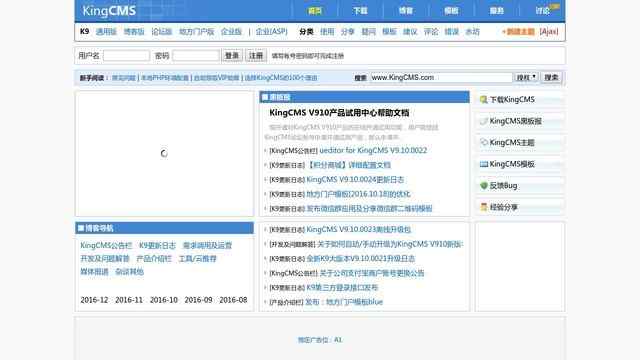Click the KingCMS logo in header
The width and height of the screenshot is (640, 360).
click(109, 11)
